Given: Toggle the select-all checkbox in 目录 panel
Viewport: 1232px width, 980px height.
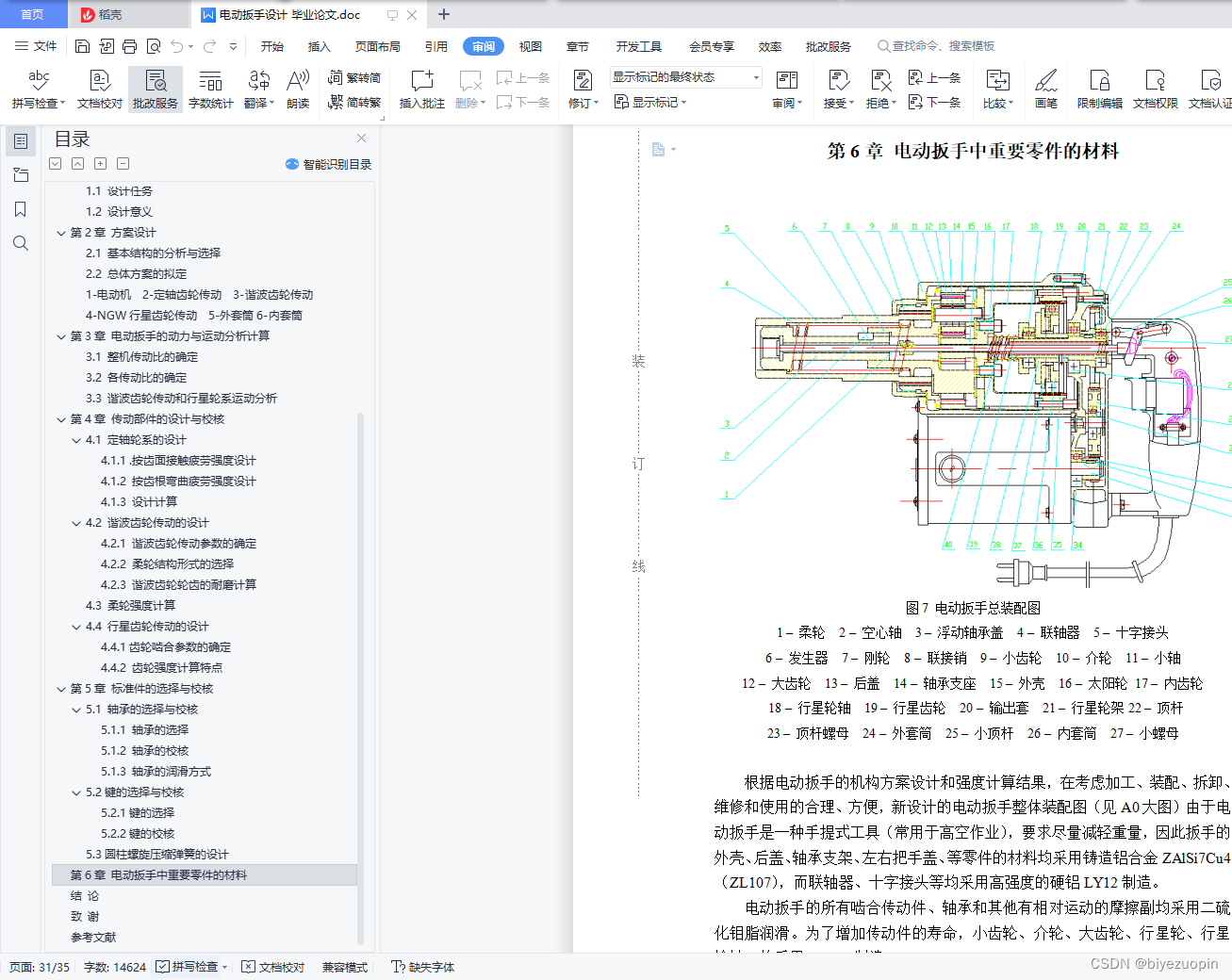Looking at the screenshot, I should tap(55, 163).
